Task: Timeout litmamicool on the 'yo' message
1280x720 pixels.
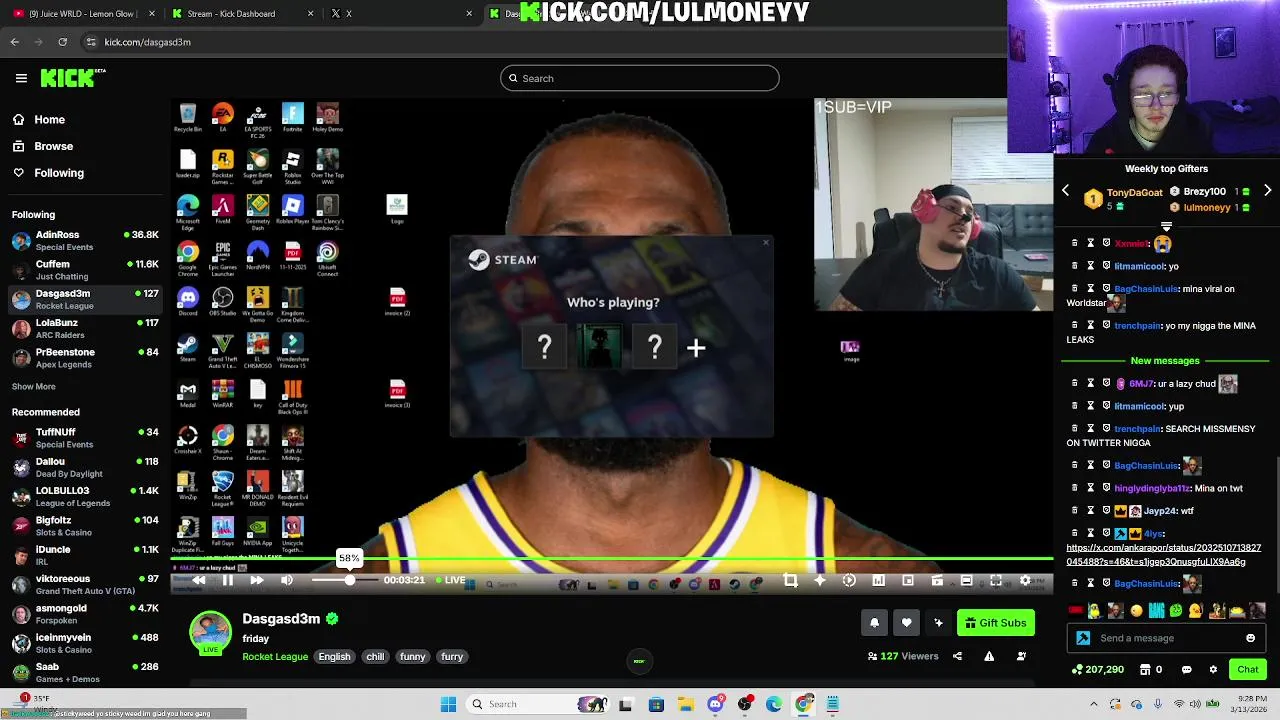Action: pyautogui.click(x=1091, y=266)
